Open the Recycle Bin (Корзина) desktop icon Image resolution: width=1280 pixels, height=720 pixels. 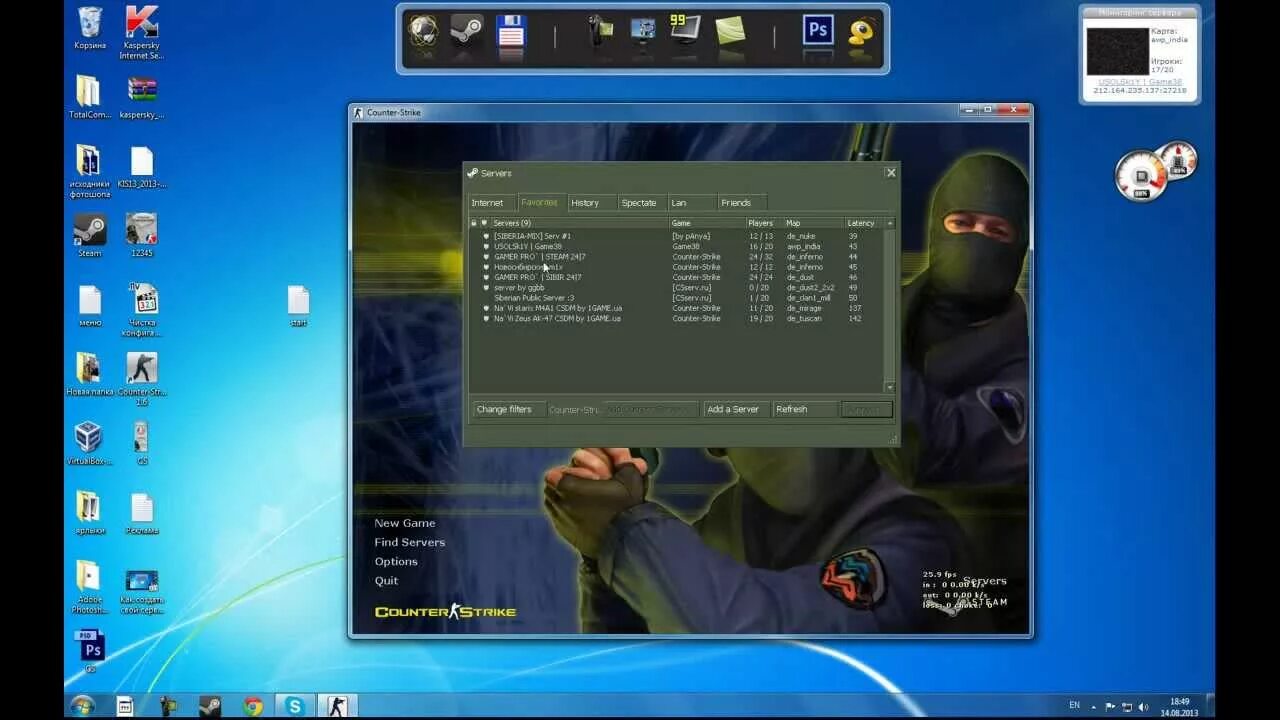[x=90, y=28]
